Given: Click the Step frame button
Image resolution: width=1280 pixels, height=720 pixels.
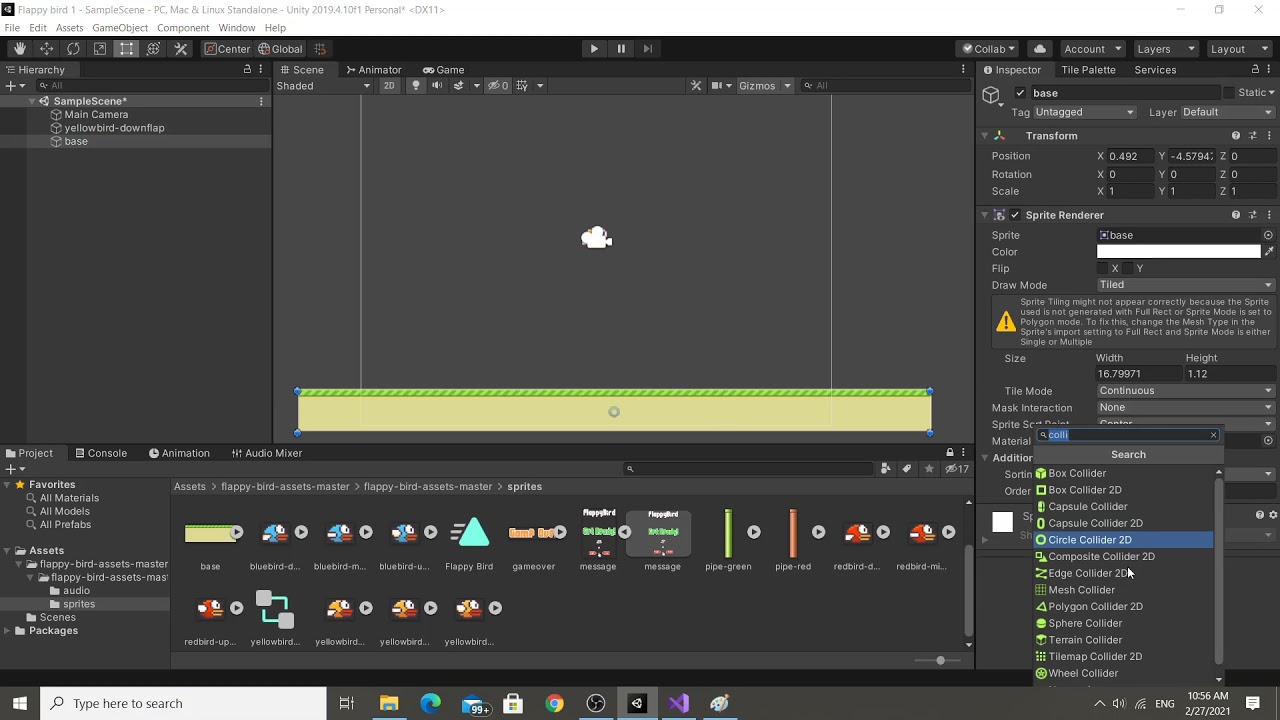Looking at the screenshot, I should [648, 49].
